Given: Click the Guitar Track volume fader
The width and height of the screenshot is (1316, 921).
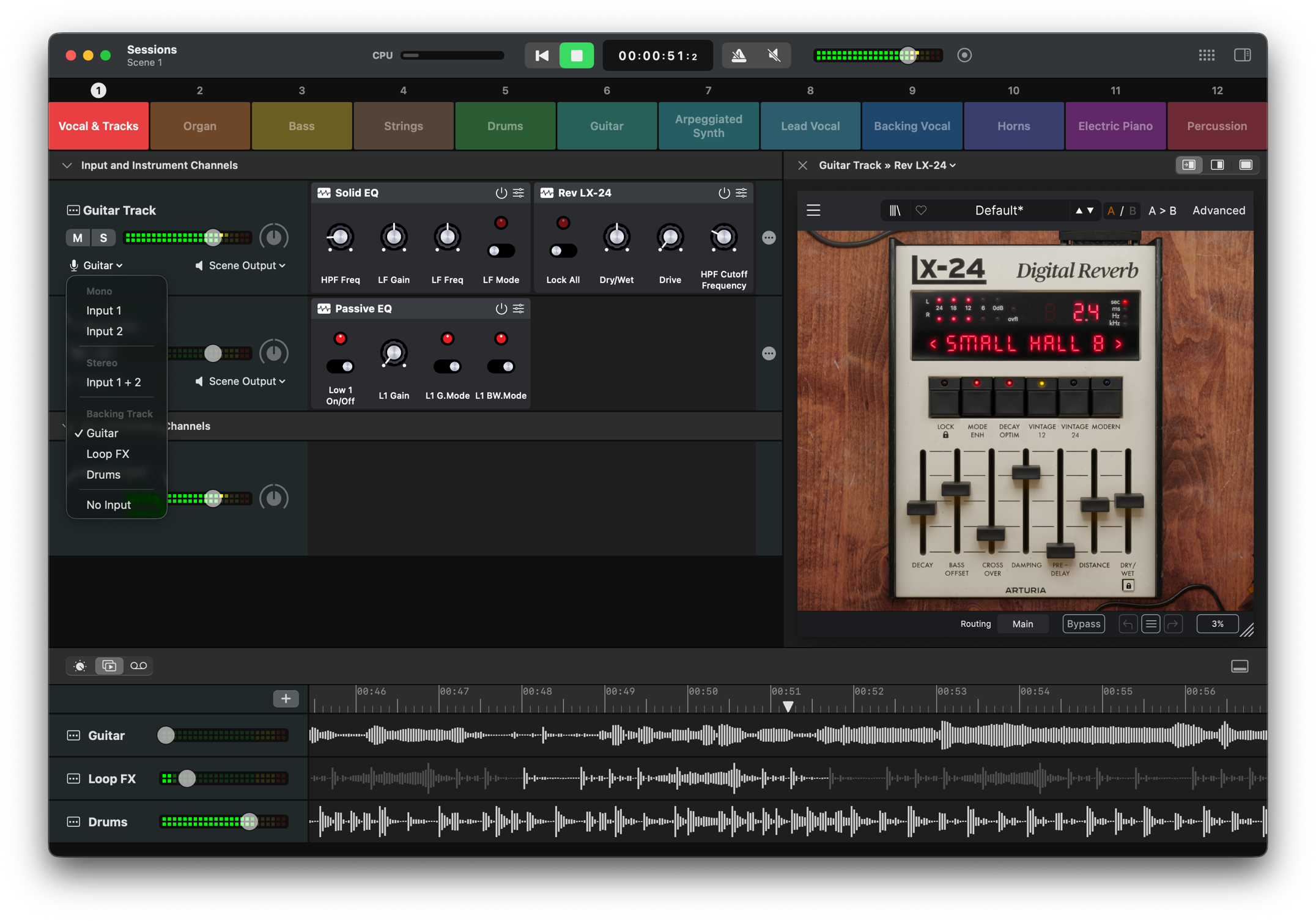Looking at the screenshot, I should click(212, 237).
